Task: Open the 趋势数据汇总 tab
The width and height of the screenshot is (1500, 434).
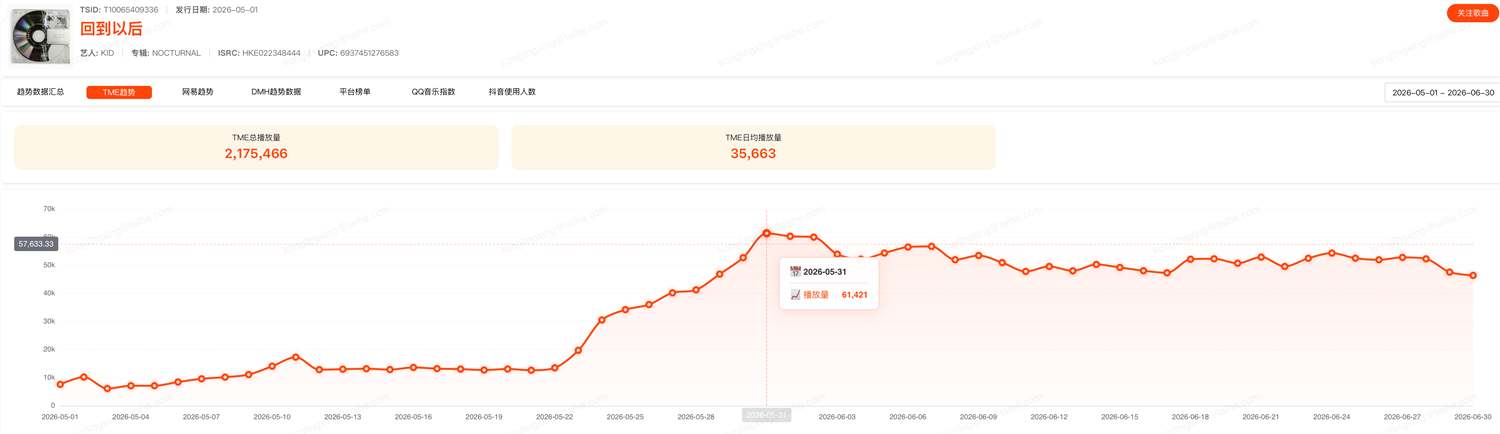Action: click(x=40, y=92)
